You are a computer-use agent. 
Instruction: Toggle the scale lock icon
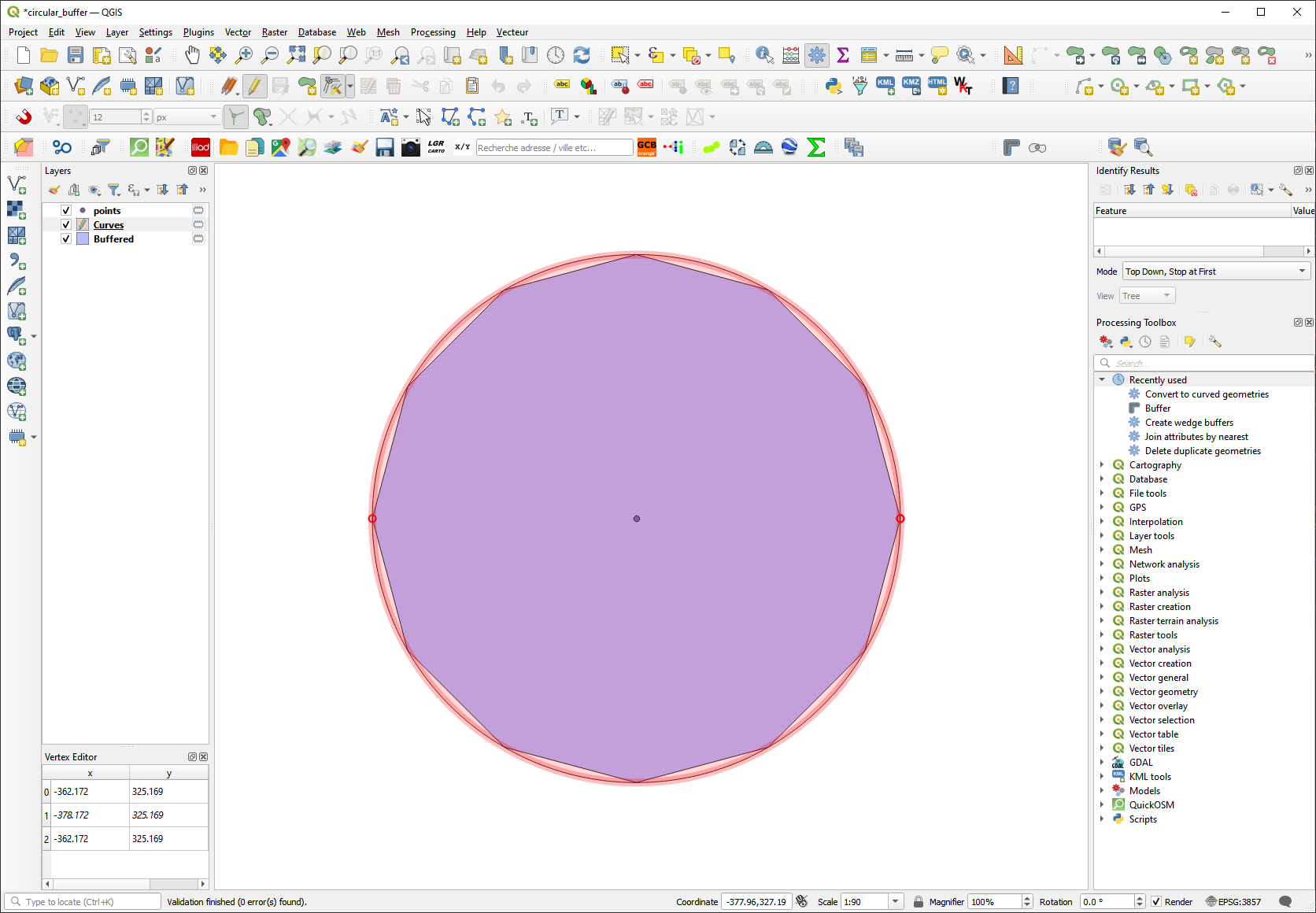[919, 902]
